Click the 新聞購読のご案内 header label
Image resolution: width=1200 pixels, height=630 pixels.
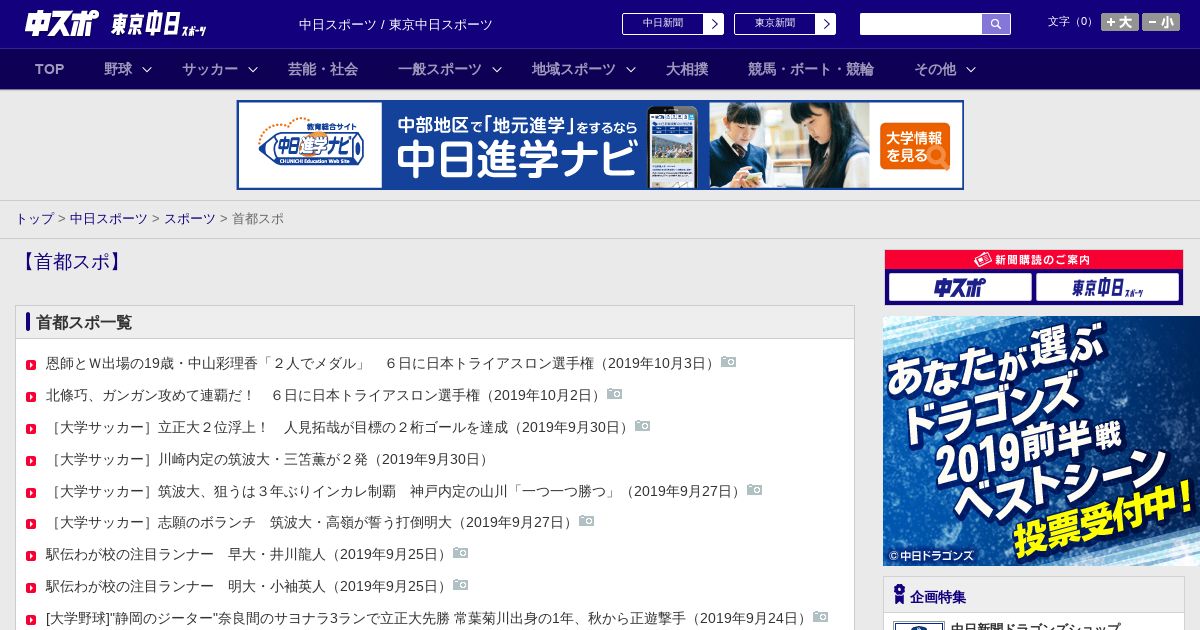coord(1033,259)
